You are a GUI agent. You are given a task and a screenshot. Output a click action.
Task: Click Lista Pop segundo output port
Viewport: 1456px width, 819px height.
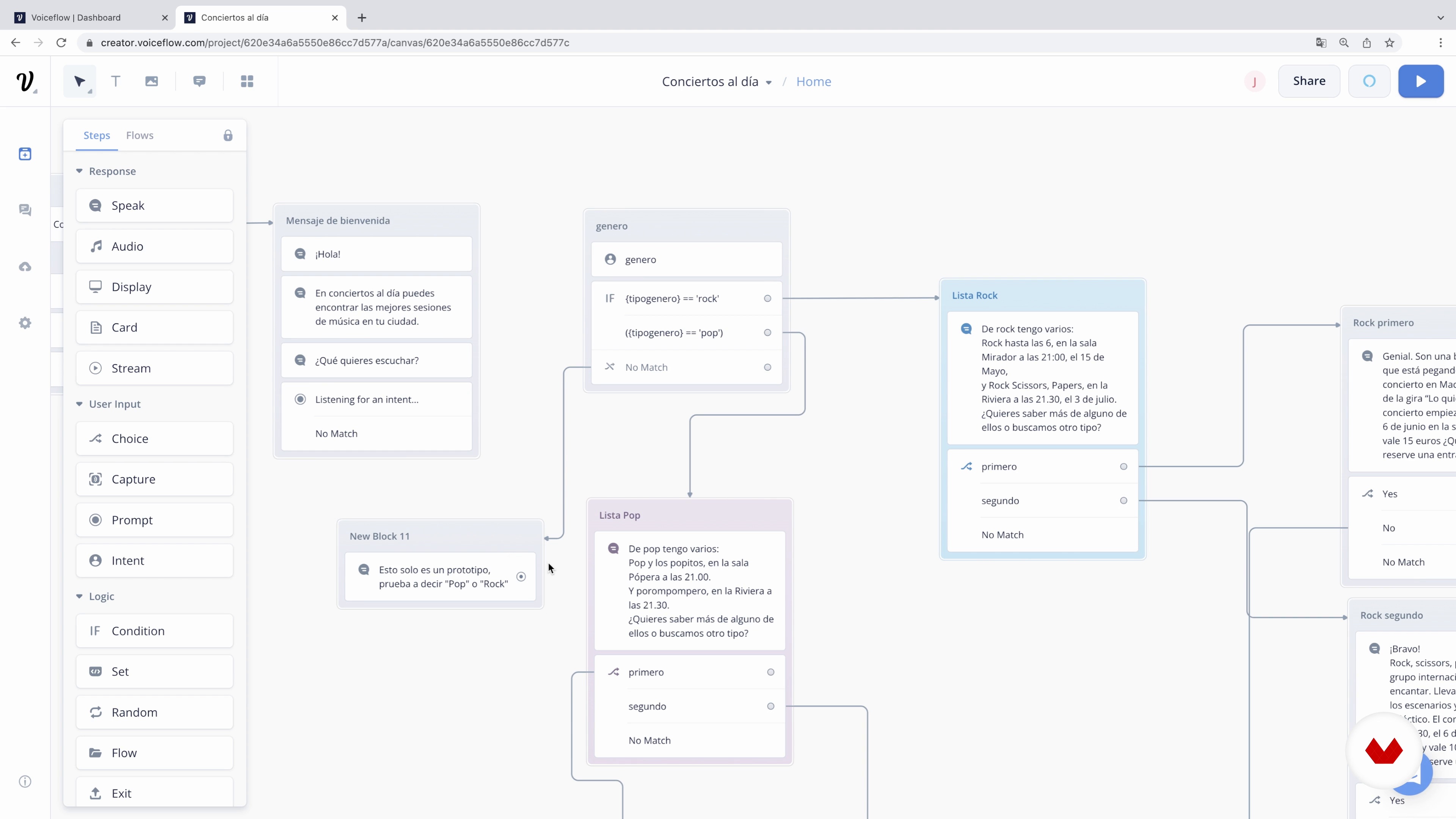tap(770, 706)
